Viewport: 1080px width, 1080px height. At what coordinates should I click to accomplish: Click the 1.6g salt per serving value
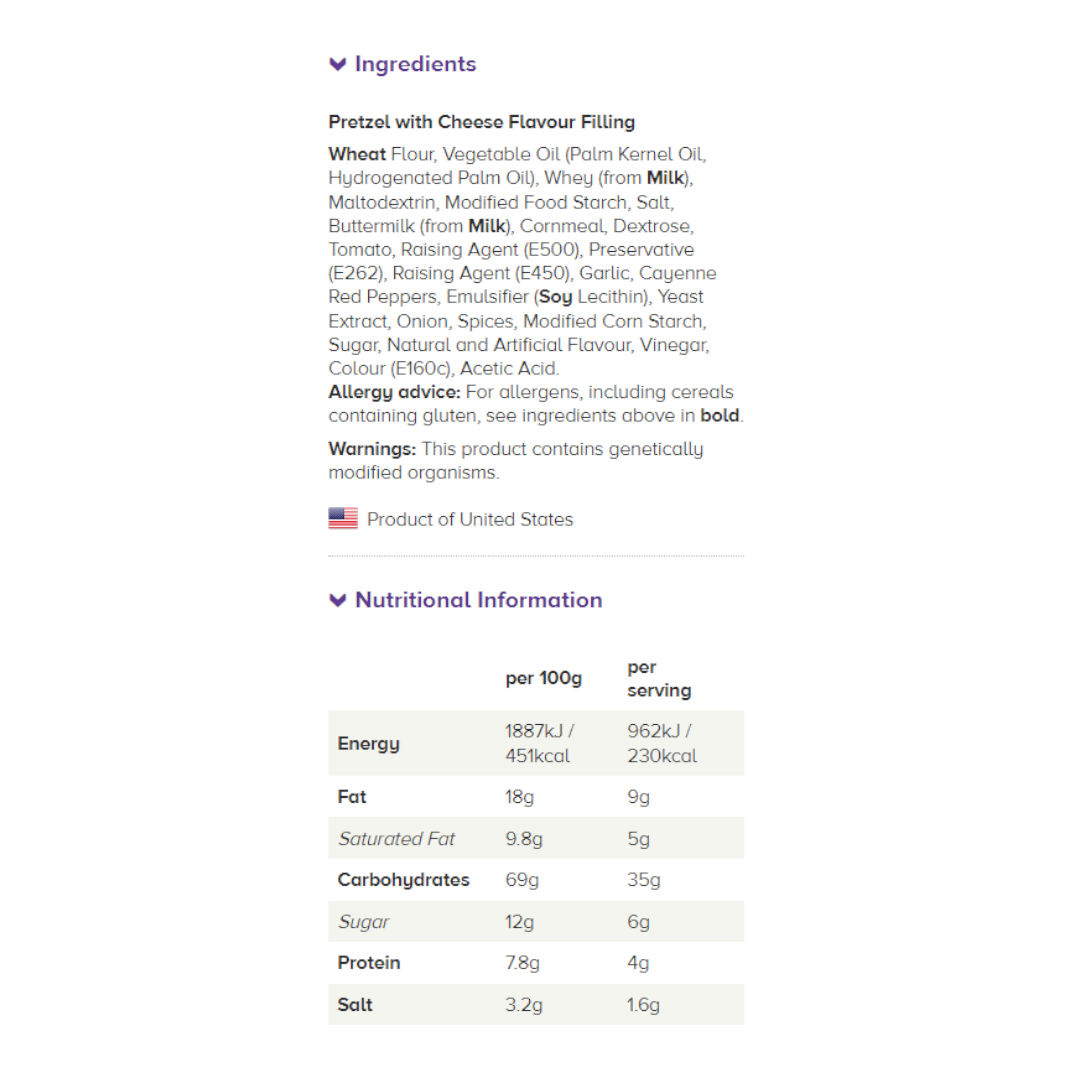643,1005
